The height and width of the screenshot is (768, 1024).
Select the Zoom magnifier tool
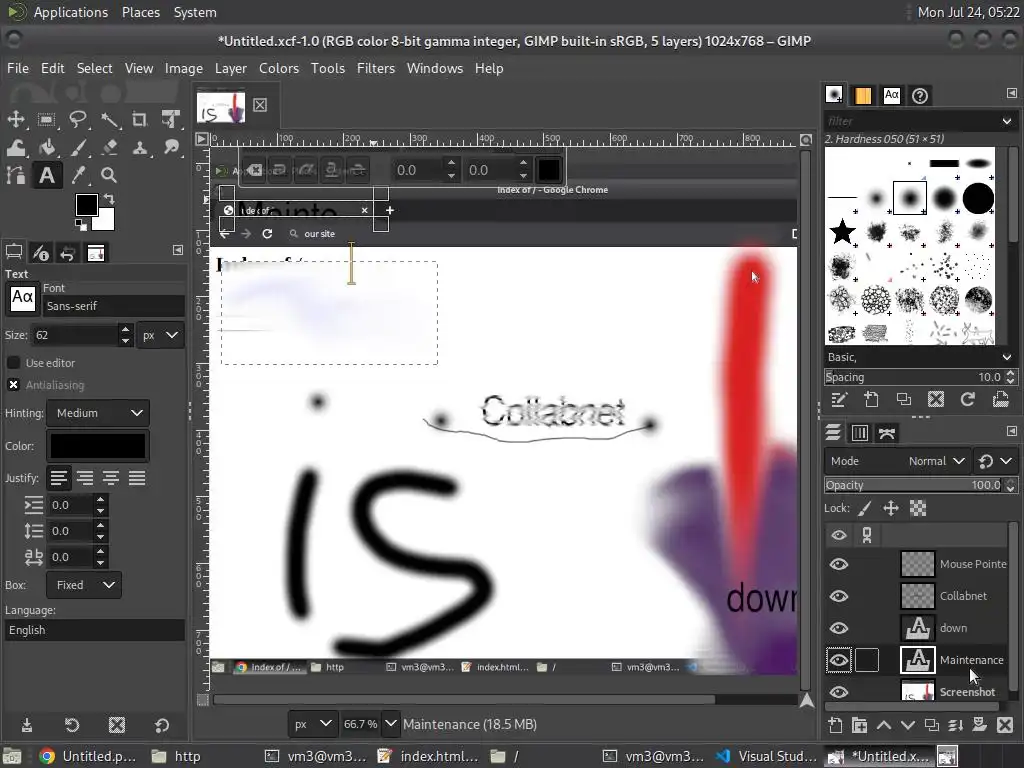click(109, 175)
